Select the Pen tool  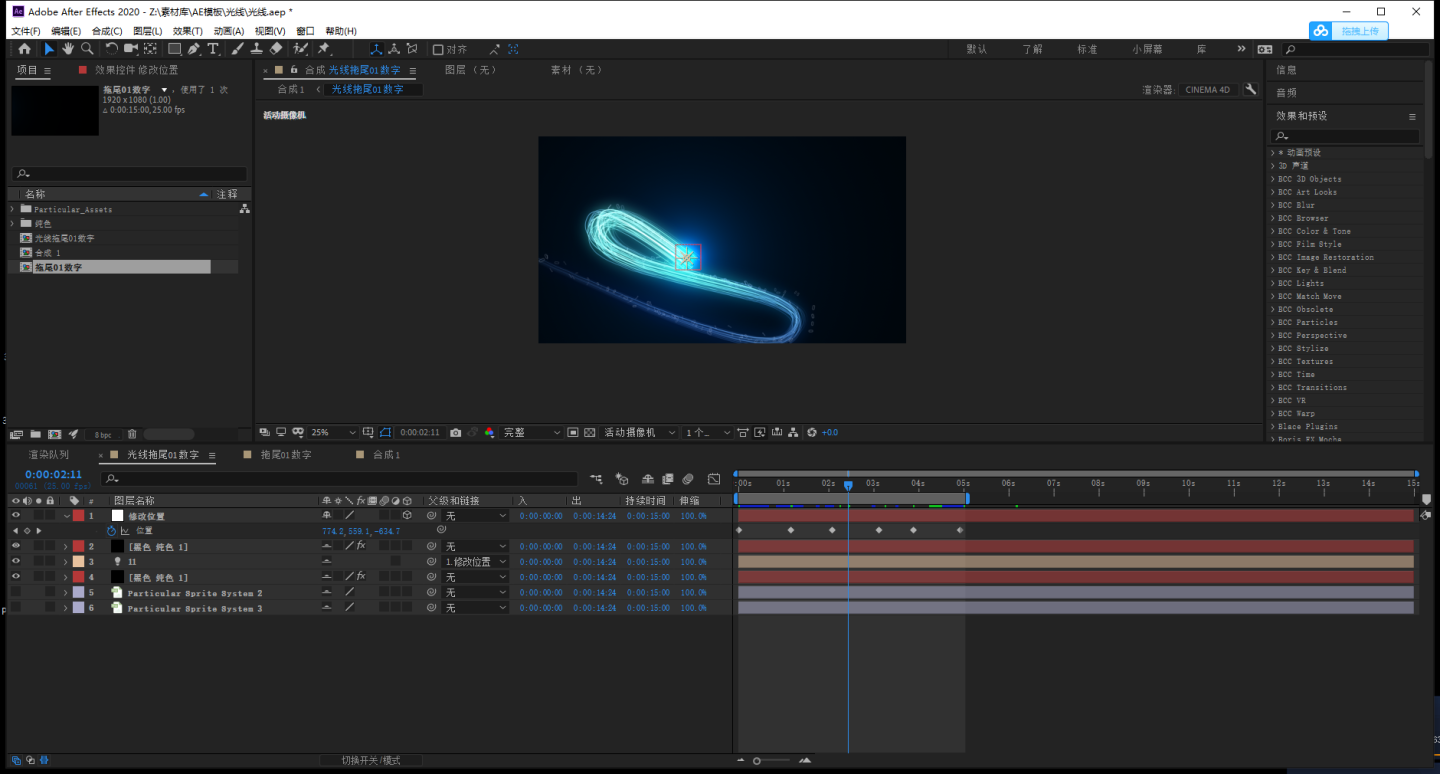coord(194,49)
